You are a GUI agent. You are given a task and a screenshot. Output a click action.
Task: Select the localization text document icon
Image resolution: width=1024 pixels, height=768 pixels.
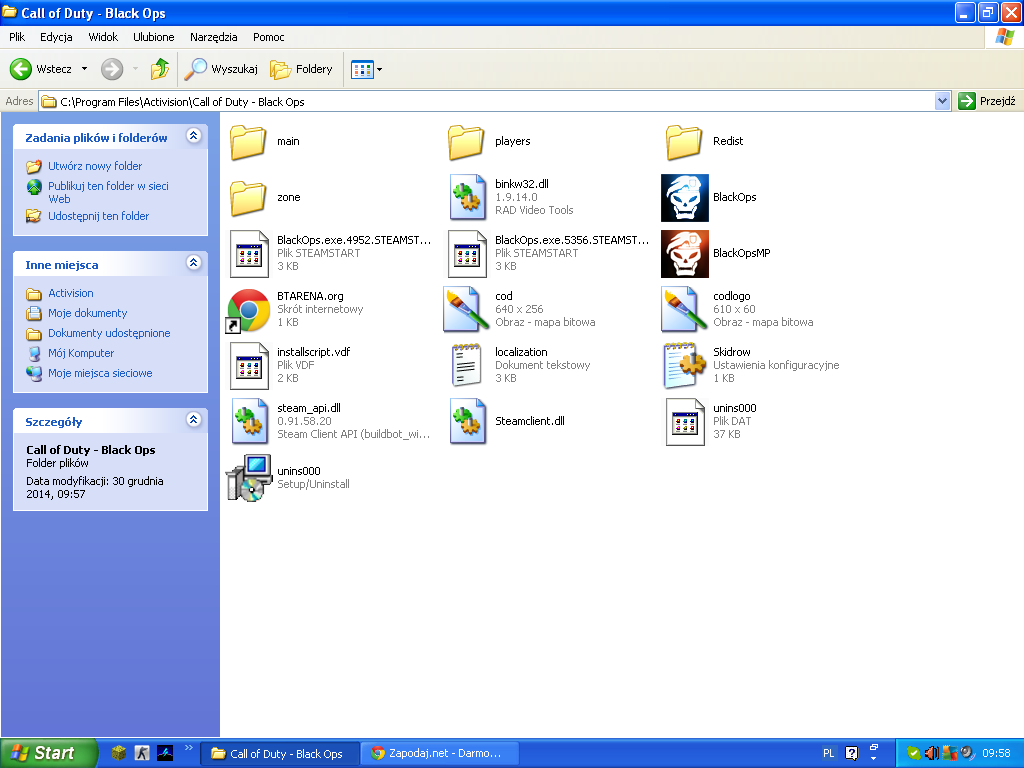[466, 366]
